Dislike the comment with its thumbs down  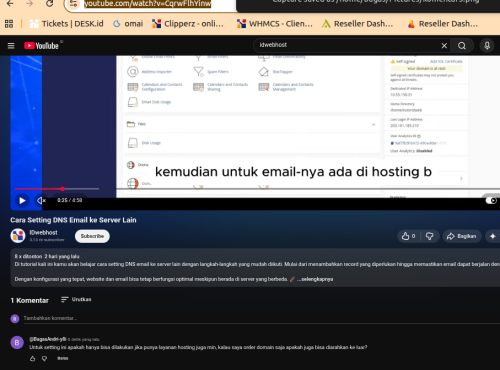pyautogui.click(x=44, y=359)
